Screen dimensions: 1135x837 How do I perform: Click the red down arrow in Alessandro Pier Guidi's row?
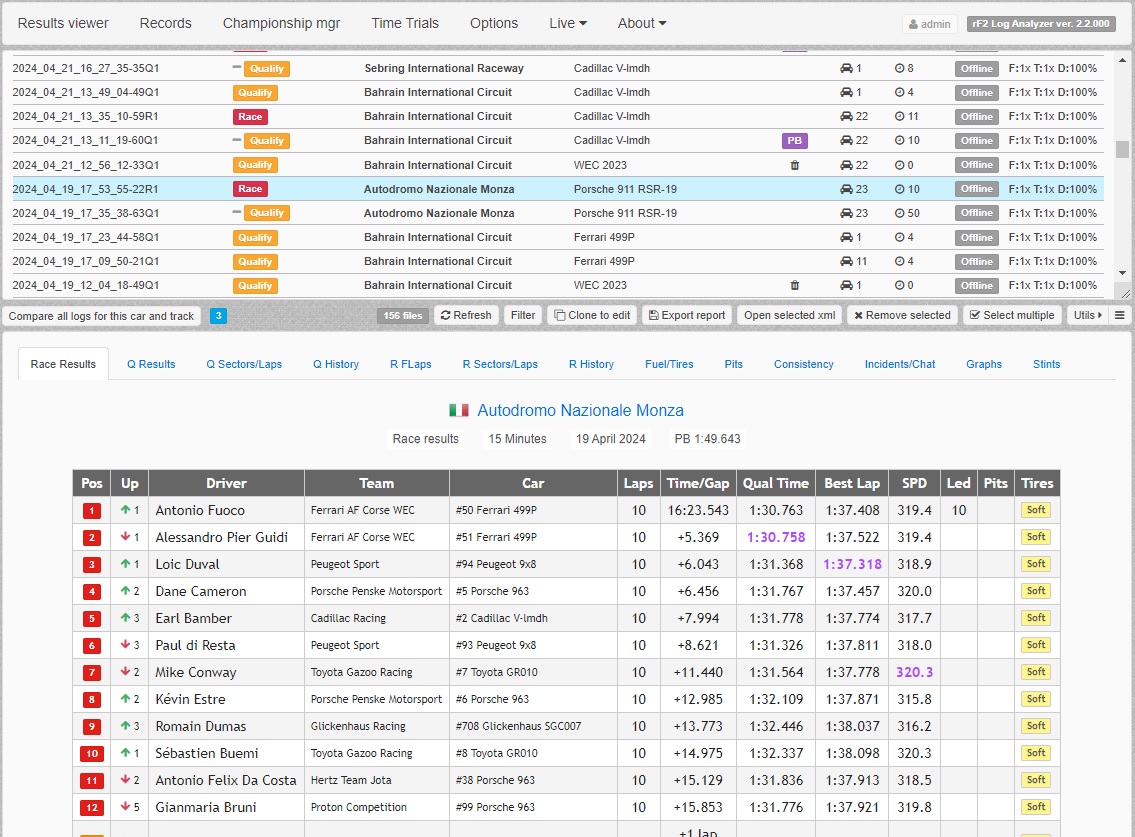coord(125,537)
